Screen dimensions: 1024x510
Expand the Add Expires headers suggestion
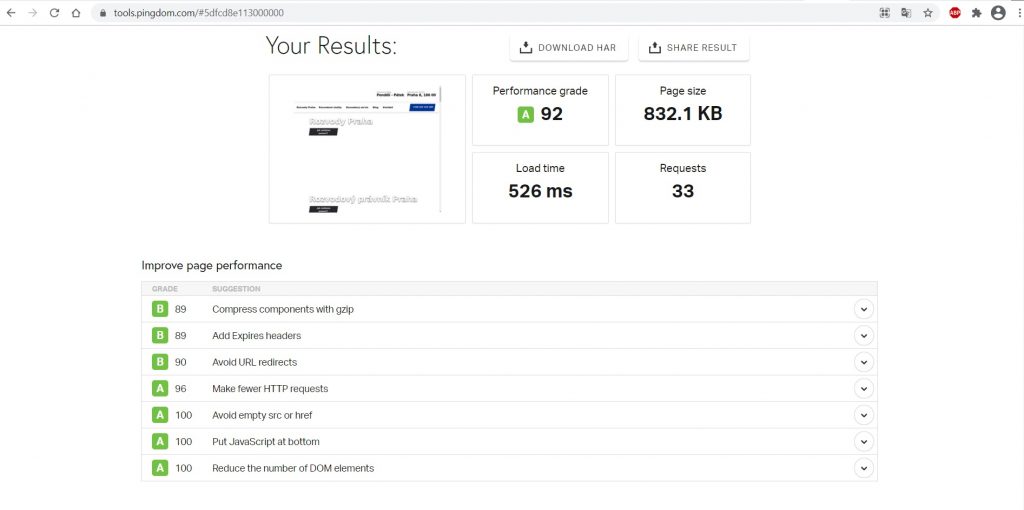(x=863, y=336)
